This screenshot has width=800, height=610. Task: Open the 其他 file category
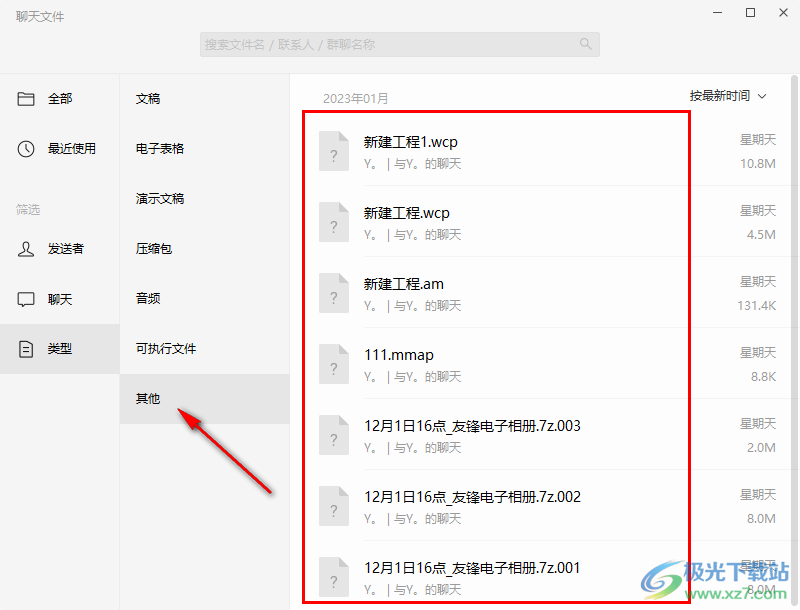tap(147, 398)
